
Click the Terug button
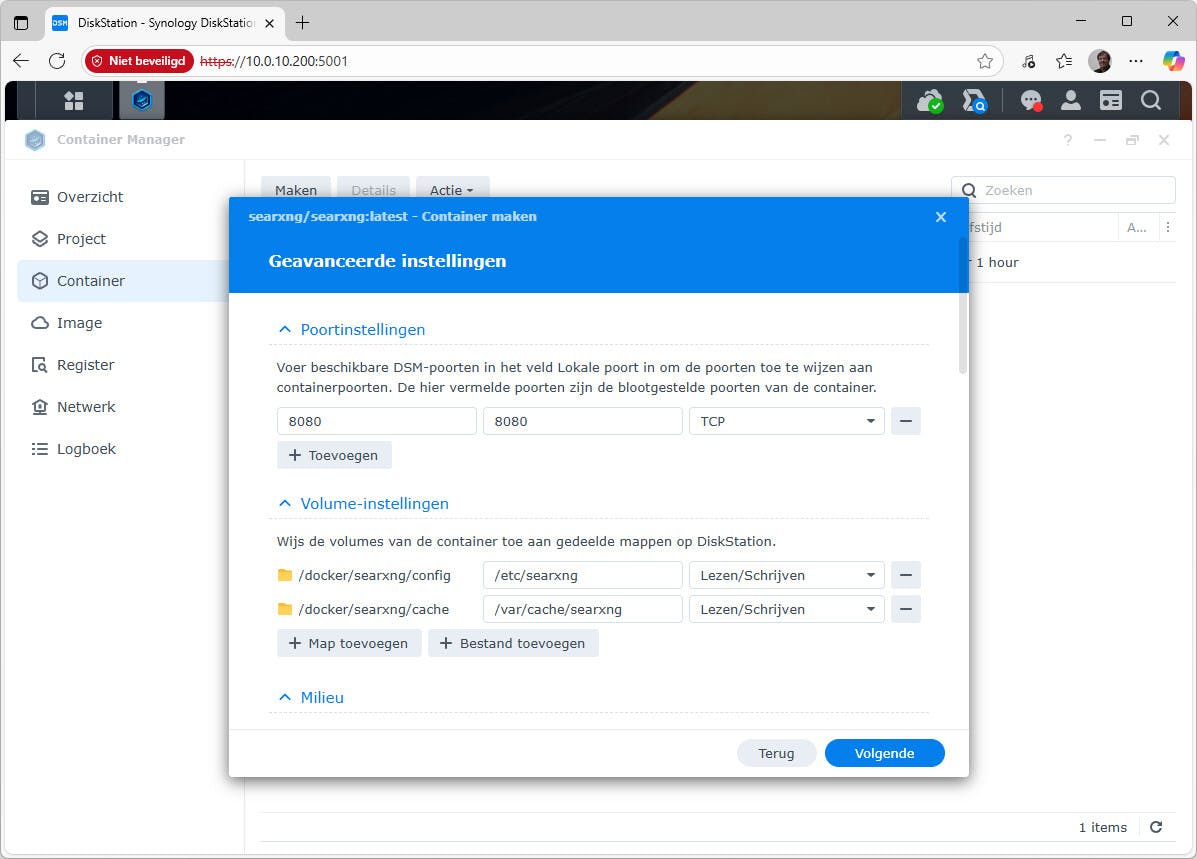coord(776,753)
